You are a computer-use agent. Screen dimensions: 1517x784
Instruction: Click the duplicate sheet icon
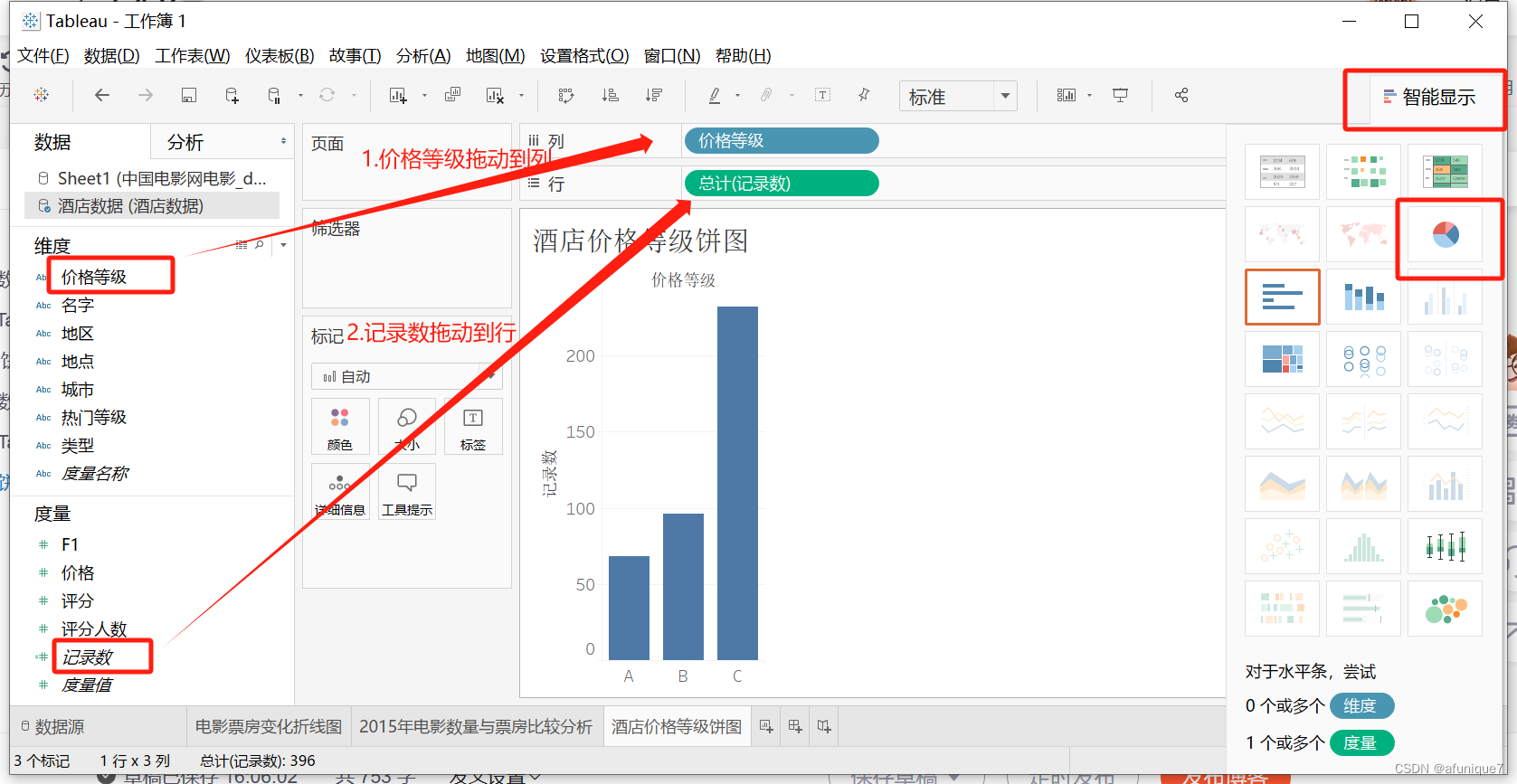tap(453, 95)
